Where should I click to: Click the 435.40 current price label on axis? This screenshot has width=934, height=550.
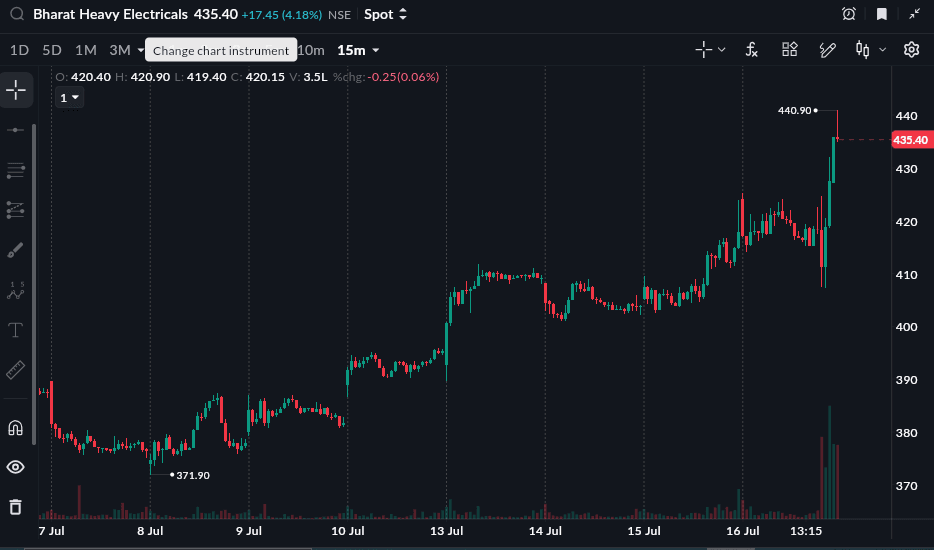[910, 140]
